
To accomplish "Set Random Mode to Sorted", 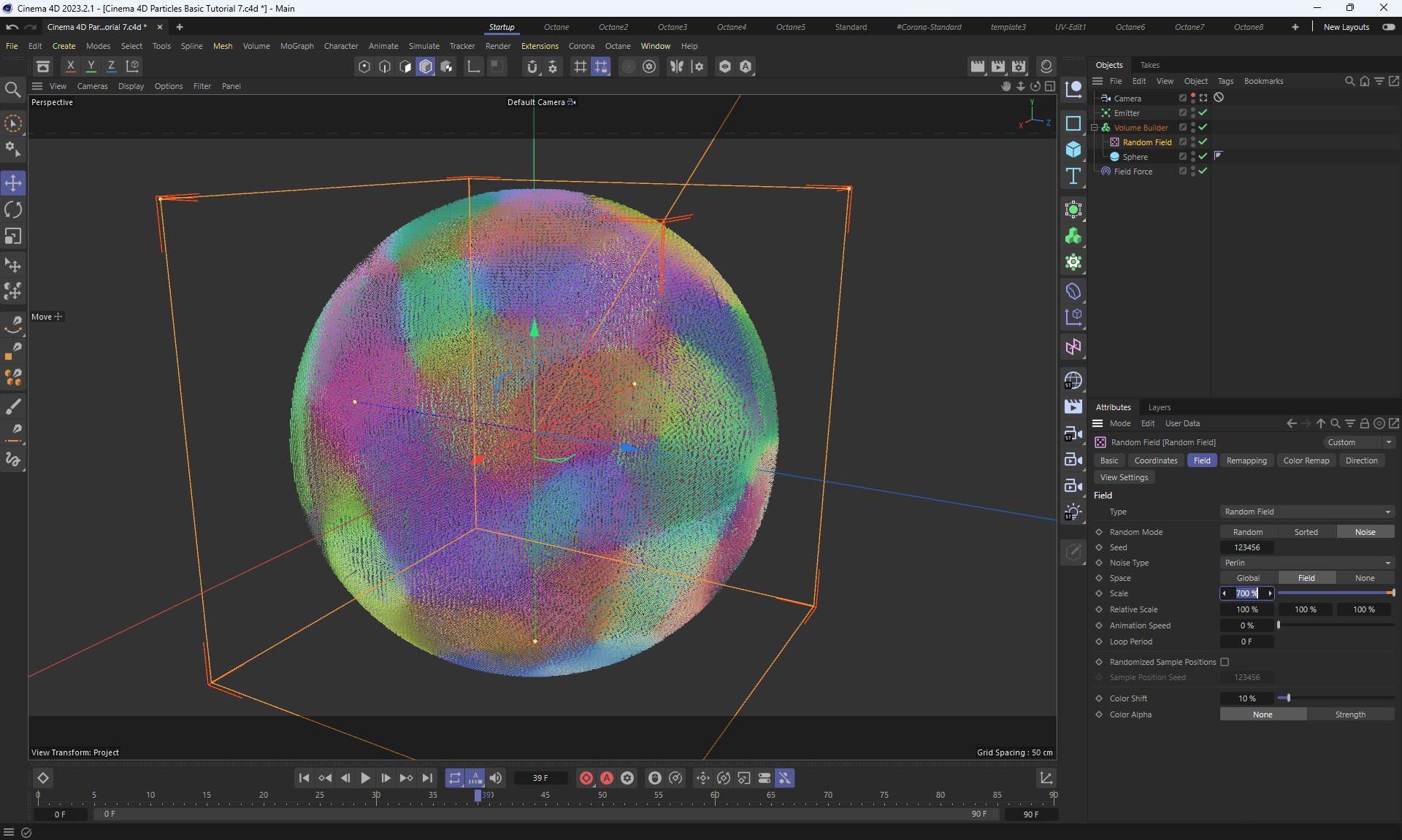I will tap(1306, 532).
